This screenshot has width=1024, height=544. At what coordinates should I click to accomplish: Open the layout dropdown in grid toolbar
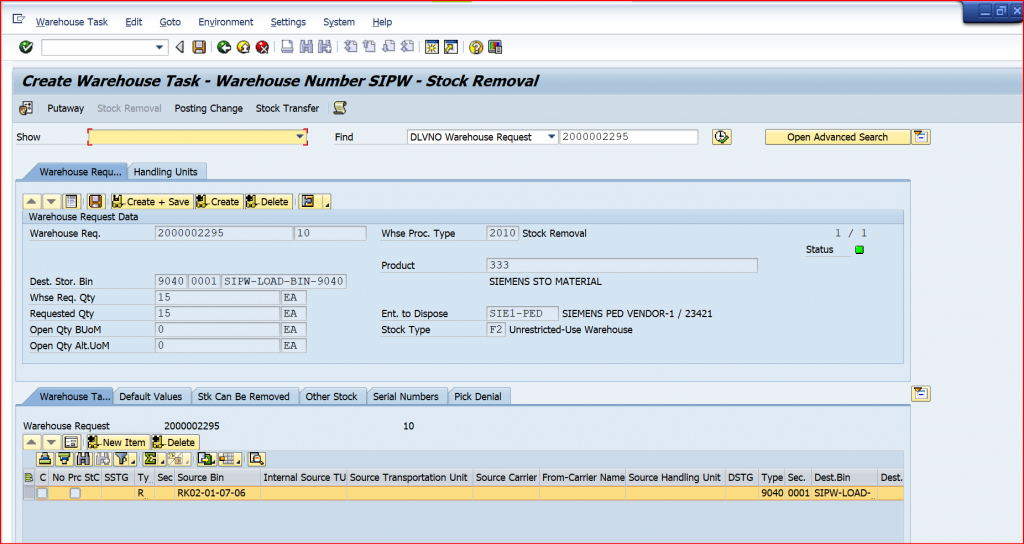coord(230,459)
